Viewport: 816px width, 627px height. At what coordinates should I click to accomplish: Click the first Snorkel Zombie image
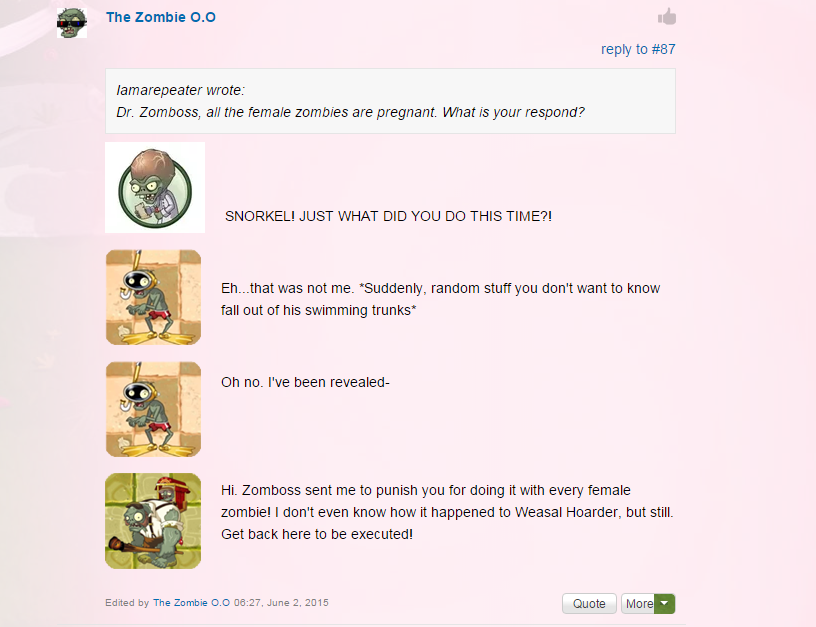(x=154, y=297)
